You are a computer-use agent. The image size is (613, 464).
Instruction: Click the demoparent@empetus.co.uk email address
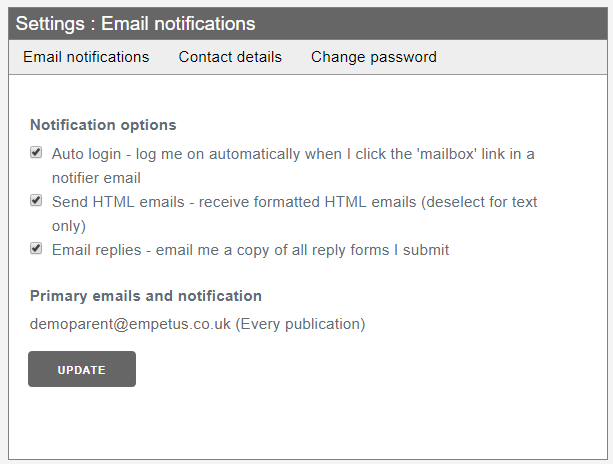click(x=130, y=324)
